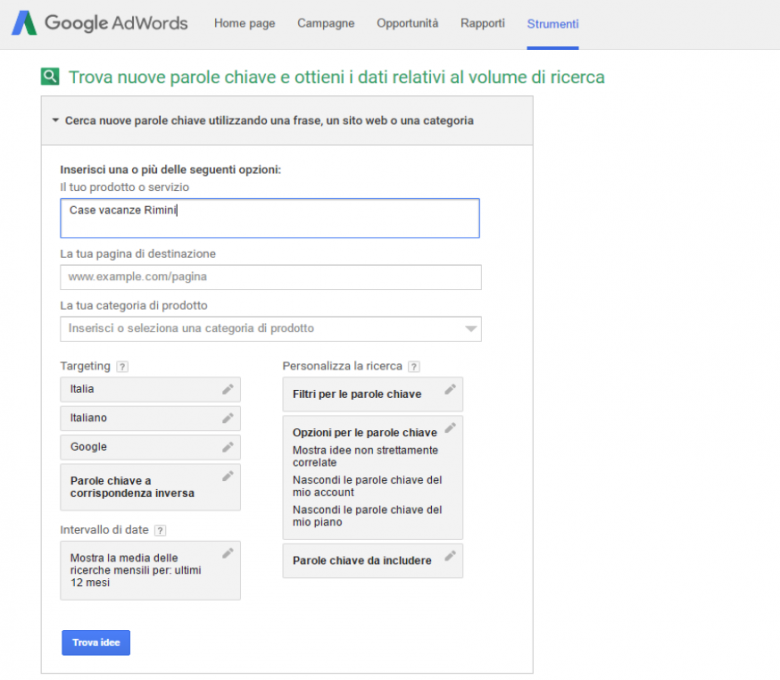Click Nascondi le parole chiave del mio account
This screenshot has width=780, height=680.
coord(367,486)
